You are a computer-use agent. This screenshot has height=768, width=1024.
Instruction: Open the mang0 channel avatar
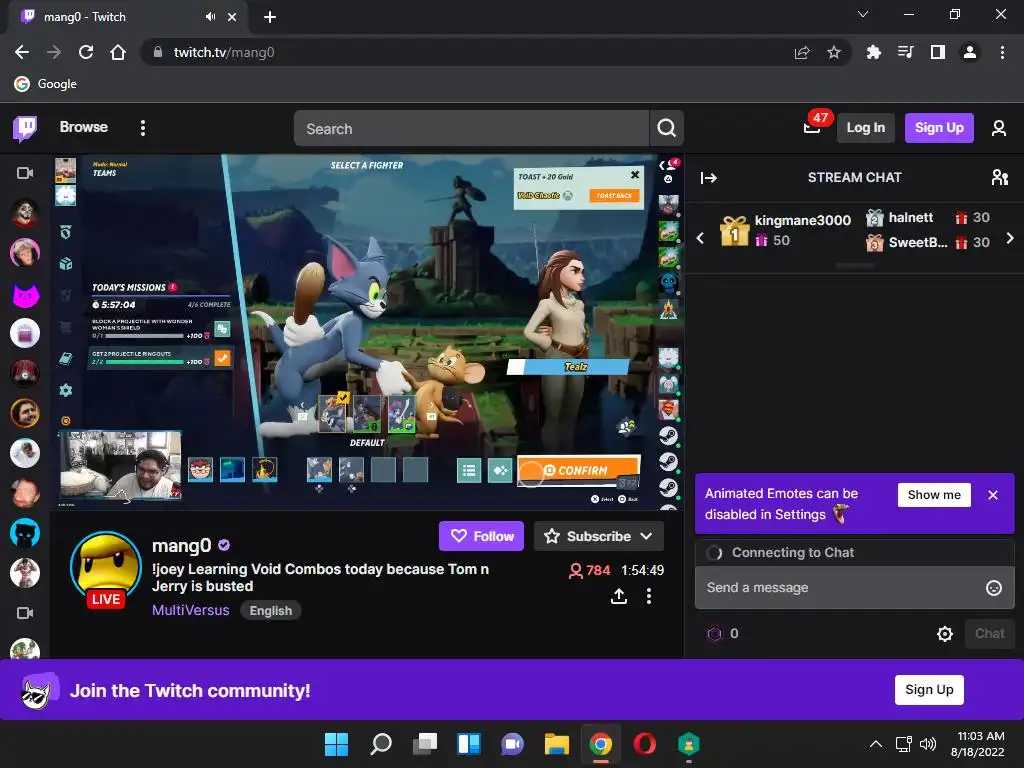click(x=106, y=567)
